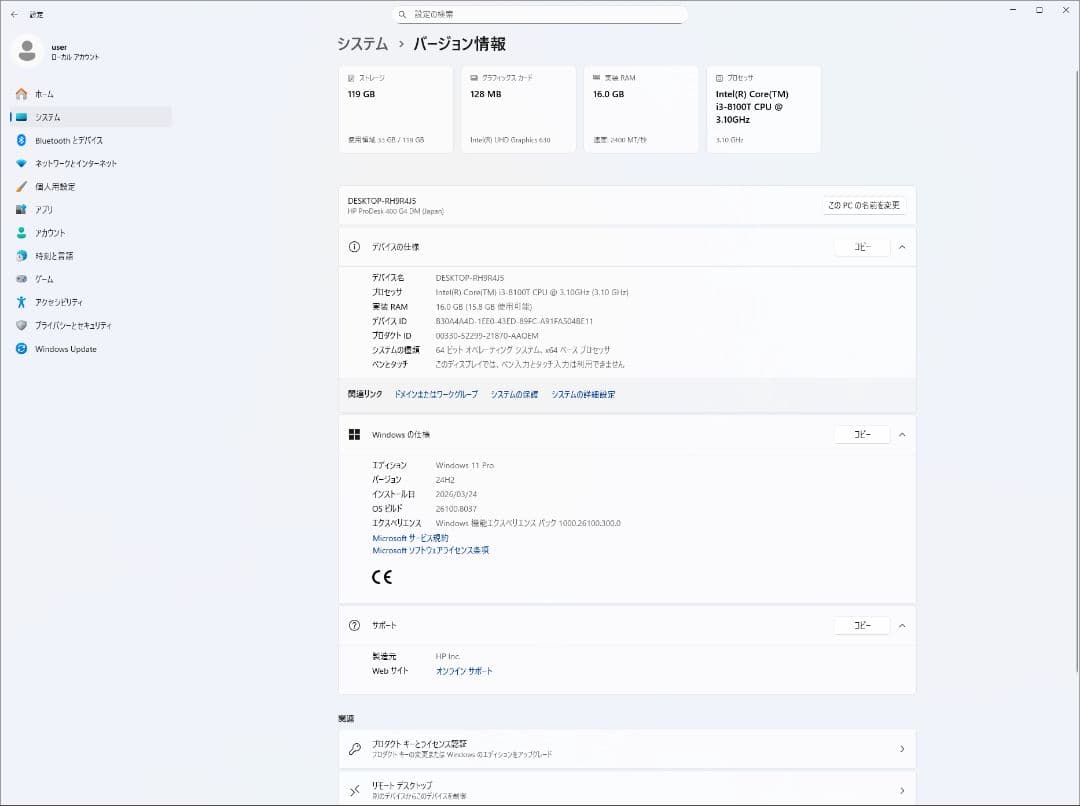Click the デバイスの仕様 info icon

(354, 247)
